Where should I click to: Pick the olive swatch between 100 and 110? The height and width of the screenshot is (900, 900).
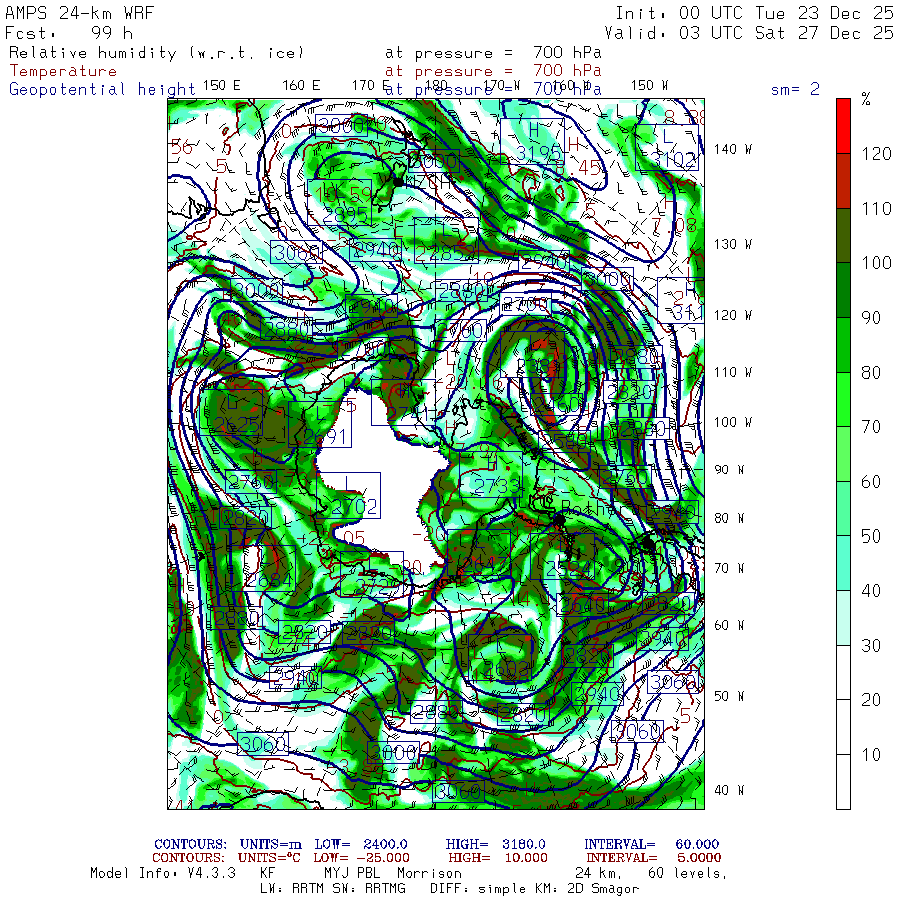click(x=844, y=235)
